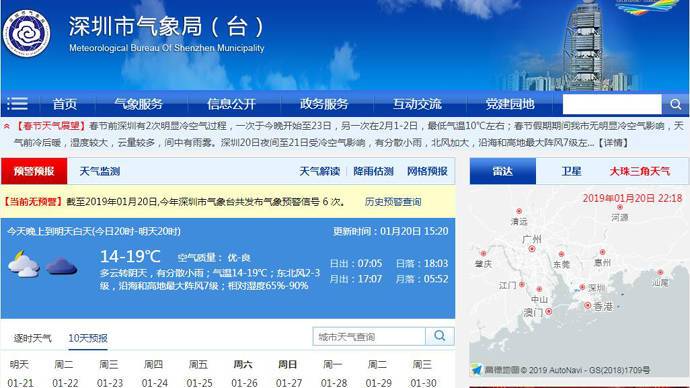Click the 惠州 marker on the map

[602, 252]
